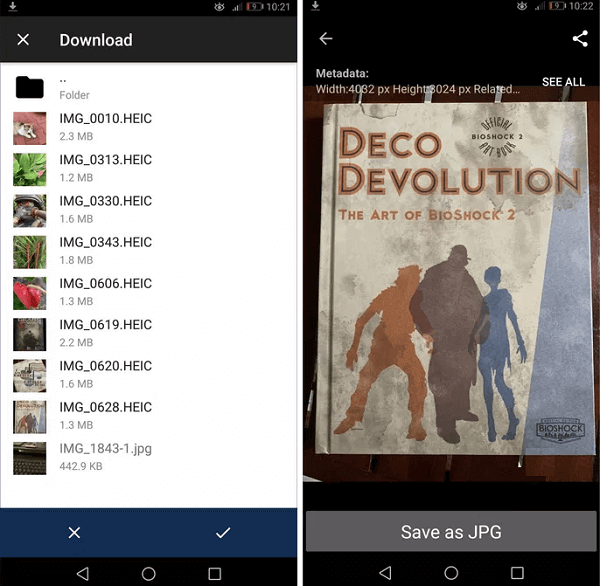Tap the 442.9 KB file size label
This screenshot has height=586, width=600.
pos(81,466)
